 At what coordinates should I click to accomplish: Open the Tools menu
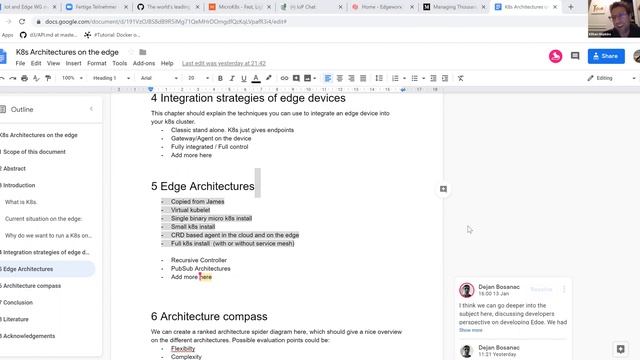(120, 63)
